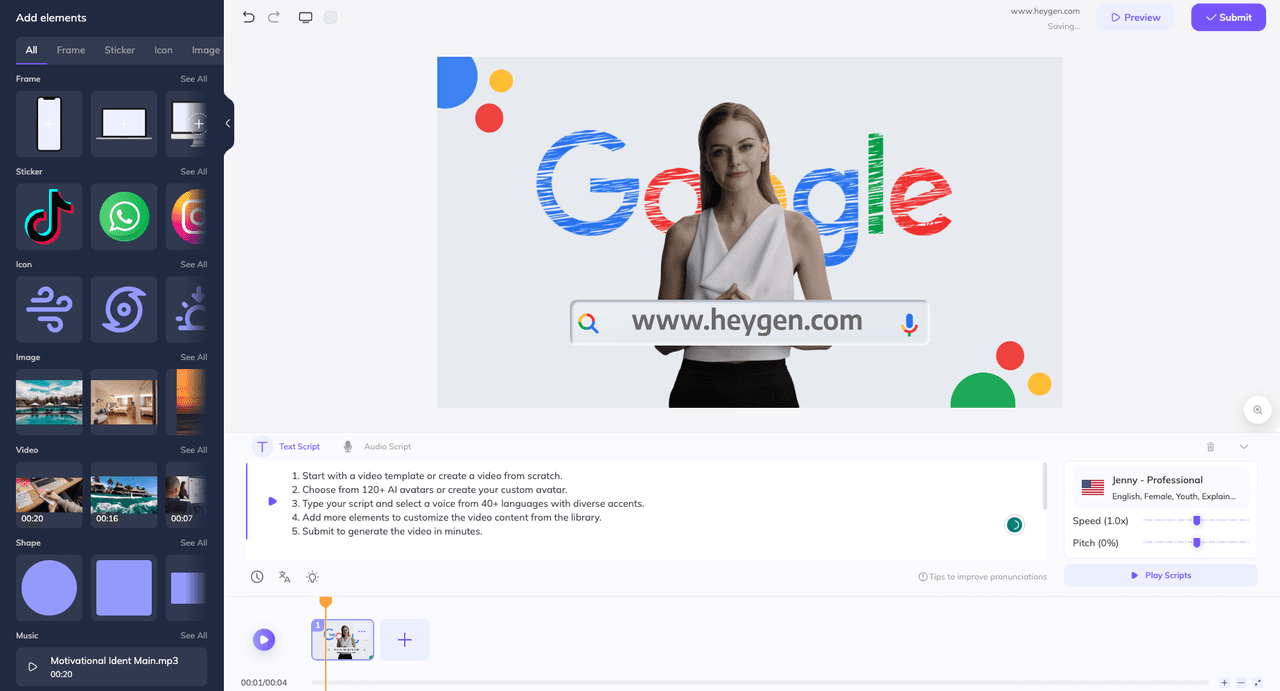Open the clock pause-timing tool
Image resolution: width=1280 pixels, height=691 pixels.
coord(257,577)
